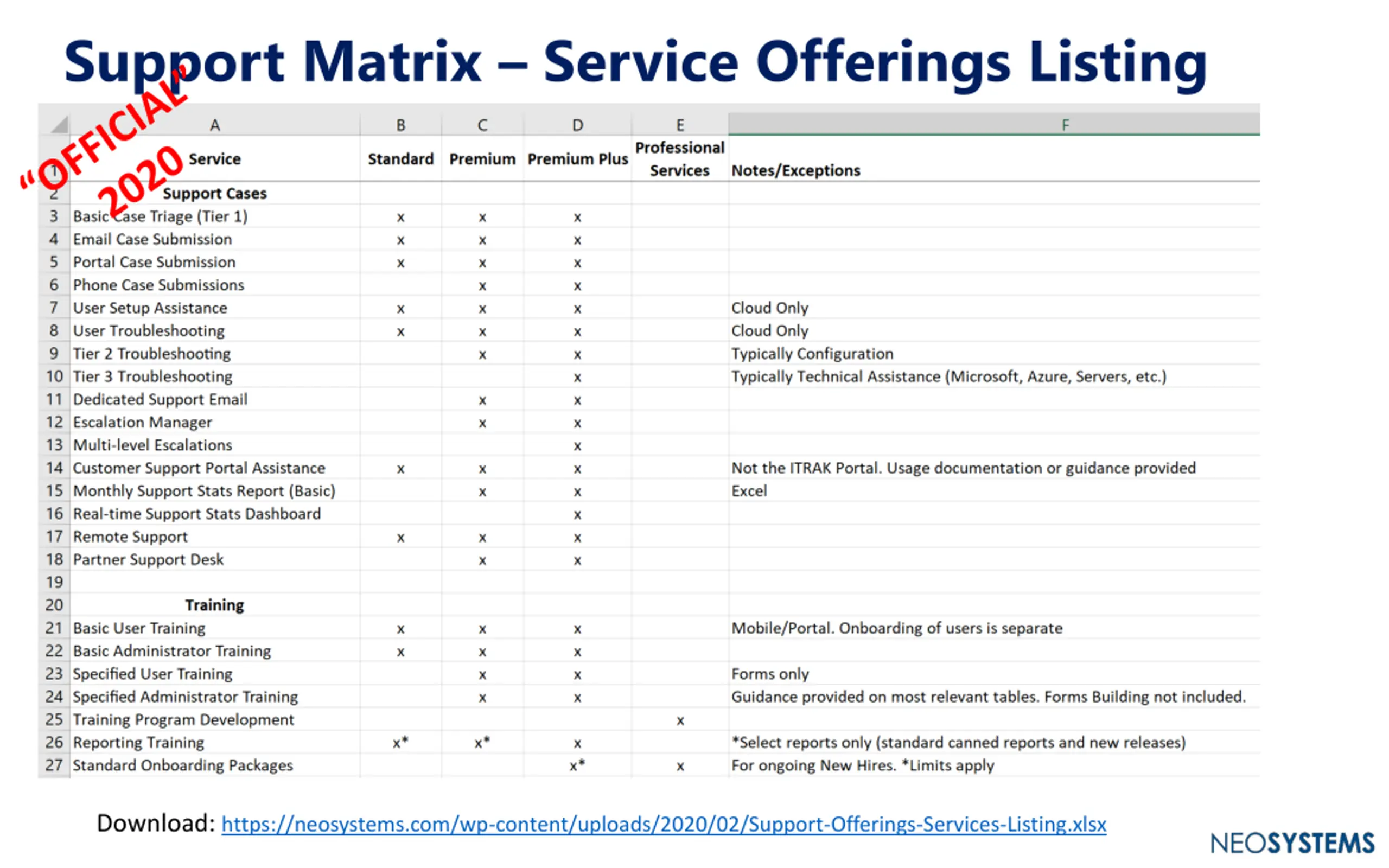This screenshot has width=1389, height=868.
Task: Click row header 19
Action: (54, 582)
